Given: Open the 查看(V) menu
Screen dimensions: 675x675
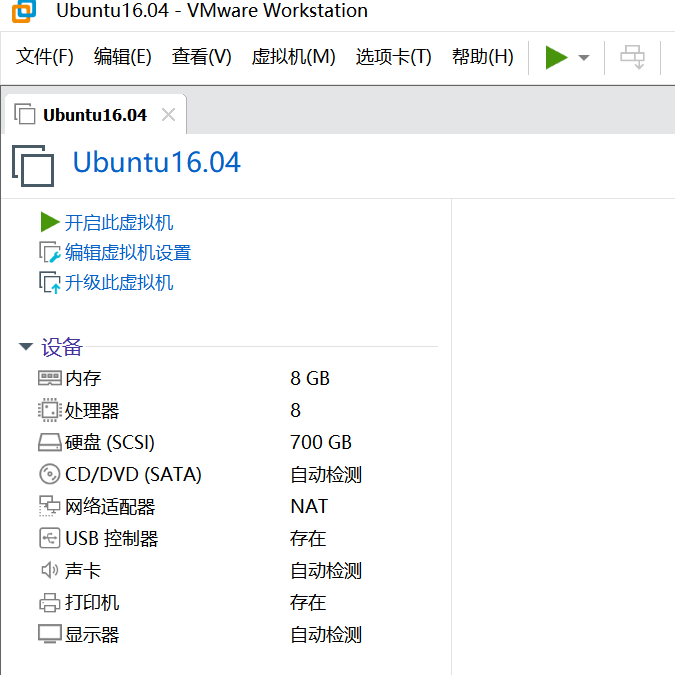Looking at the screenshot, I should tap(201, 57).
